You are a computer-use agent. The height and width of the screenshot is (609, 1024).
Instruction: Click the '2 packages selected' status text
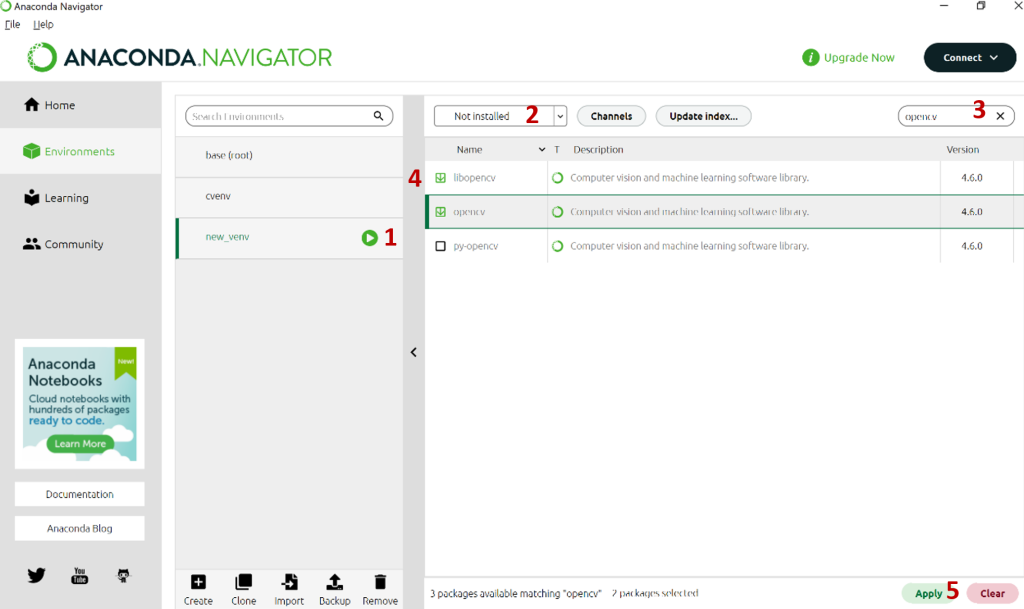(655, 593)
